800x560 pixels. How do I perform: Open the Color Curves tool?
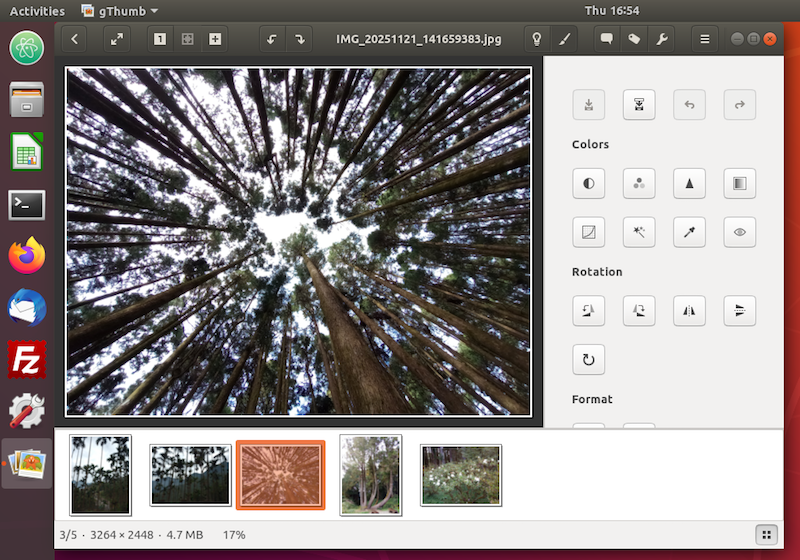[x=589, y=233]
